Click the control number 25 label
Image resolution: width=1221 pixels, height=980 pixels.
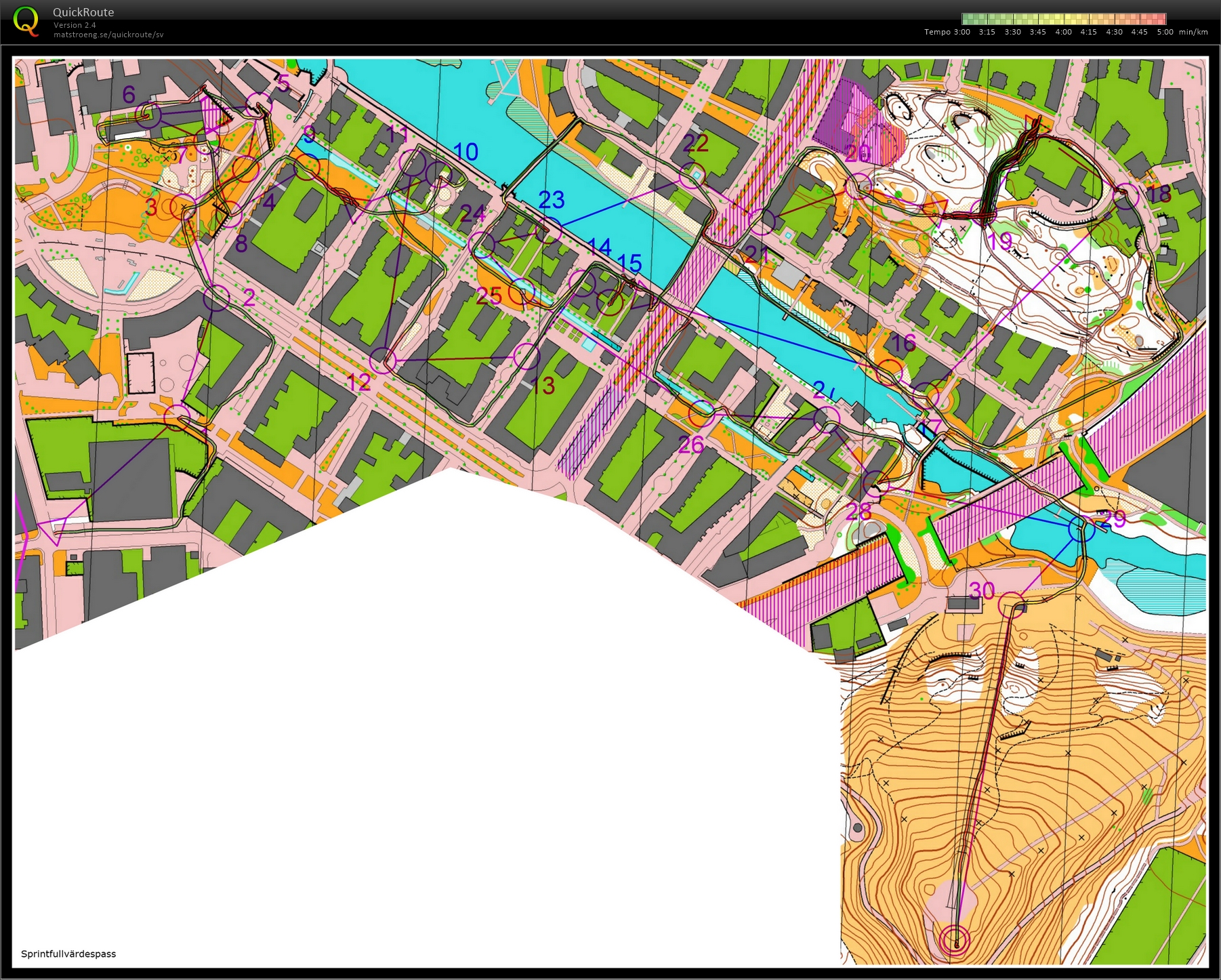click(x=489, y=295)
